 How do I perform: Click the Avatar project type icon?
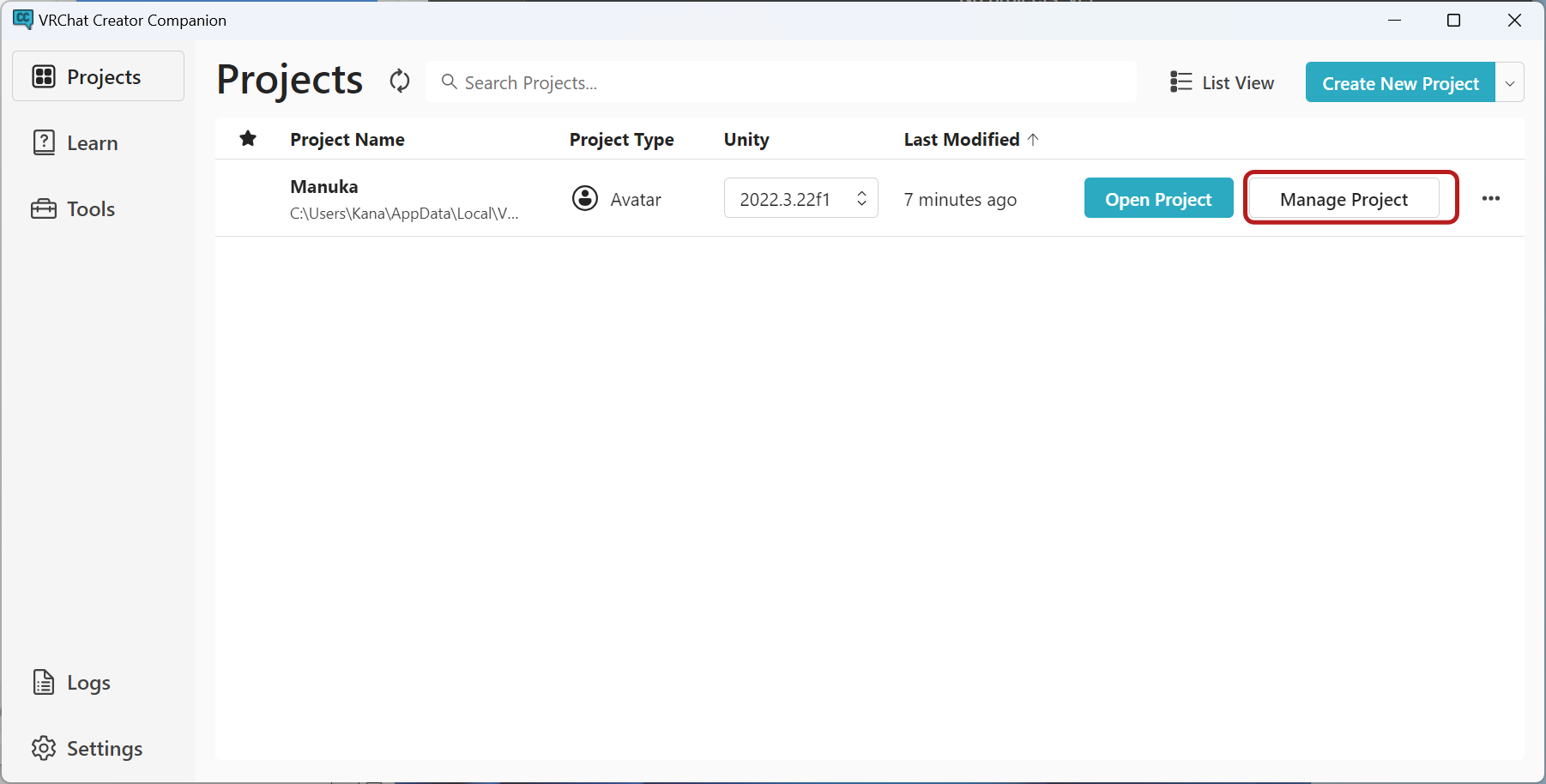pos(585,198)
